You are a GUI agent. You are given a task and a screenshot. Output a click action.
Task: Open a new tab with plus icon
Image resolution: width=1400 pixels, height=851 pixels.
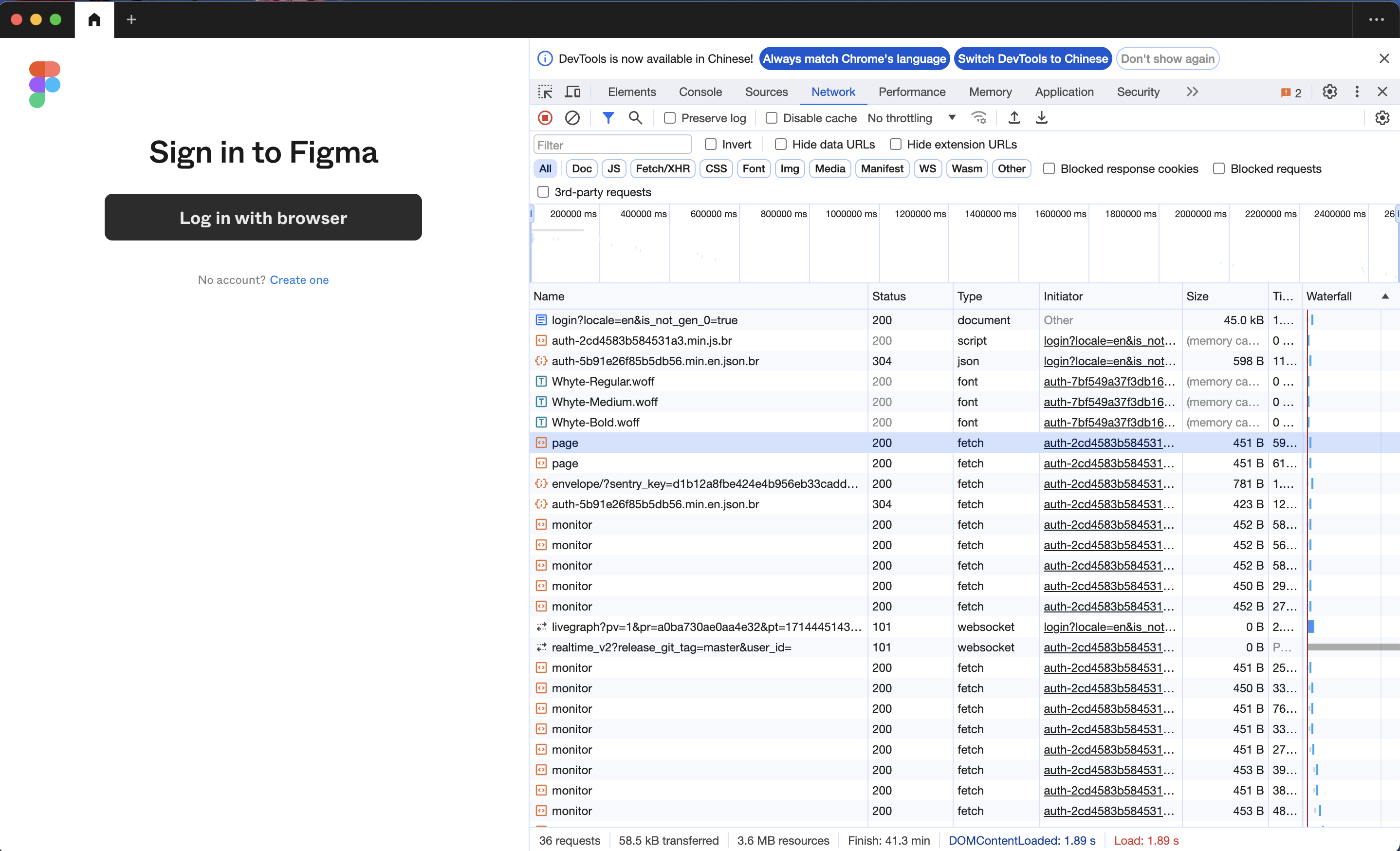click(131, 19)
